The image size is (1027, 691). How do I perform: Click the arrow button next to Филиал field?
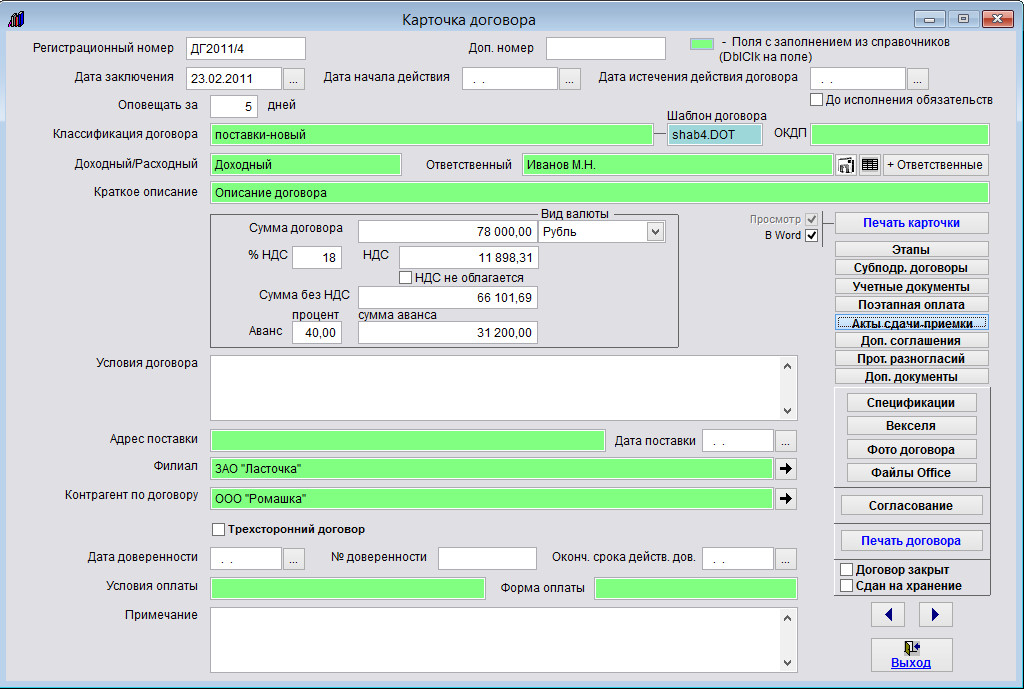786,468
